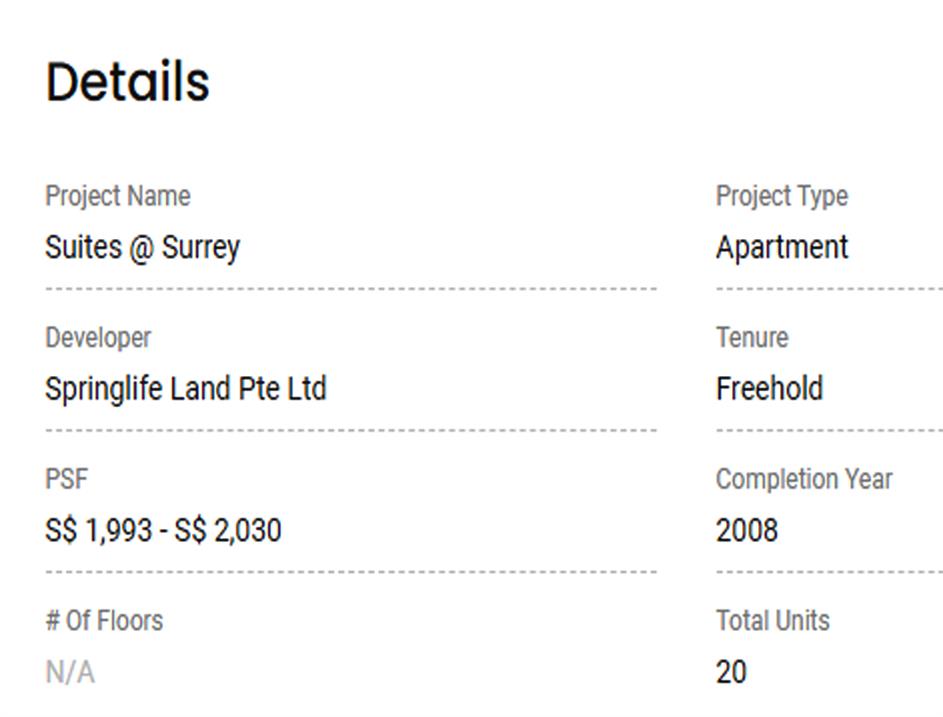Select the total units value 20
Viewport: 943px width, 717px height.
[731, 673]
